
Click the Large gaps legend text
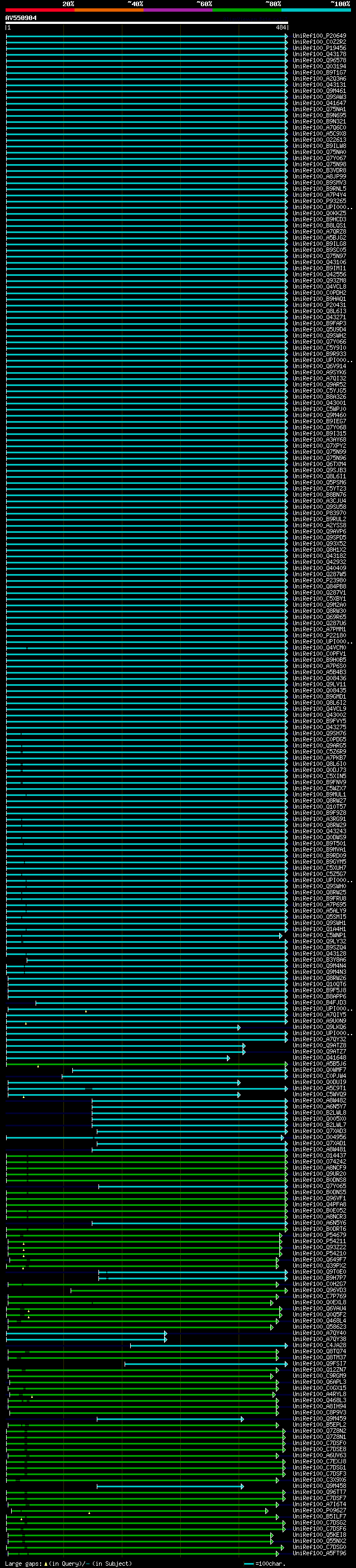click(x=68, y=1564)
